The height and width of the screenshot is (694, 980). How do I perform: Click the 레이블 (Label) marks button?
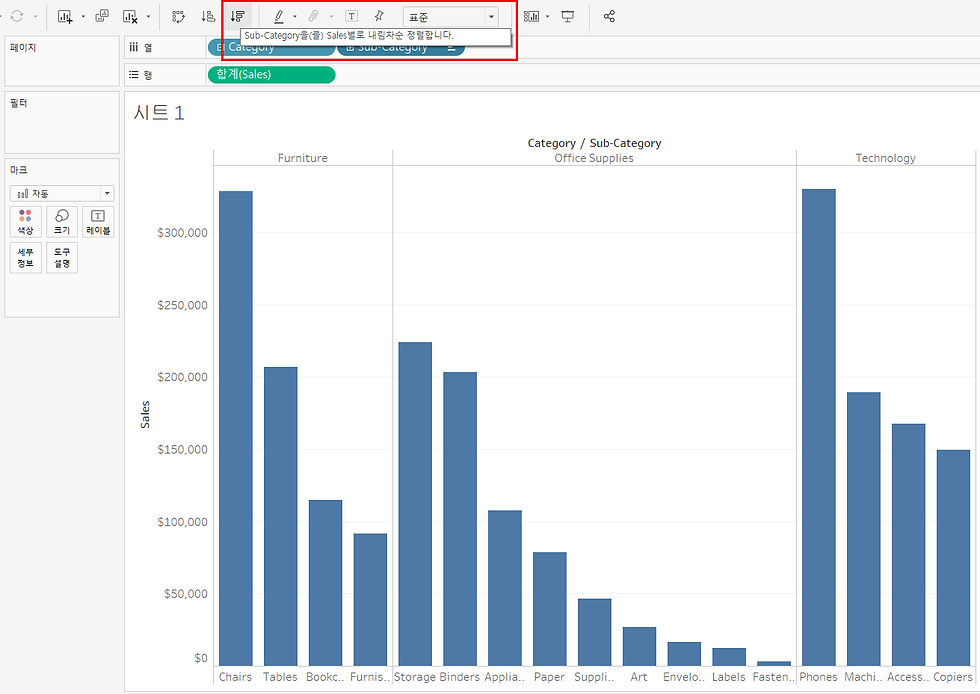click(98, 222)
